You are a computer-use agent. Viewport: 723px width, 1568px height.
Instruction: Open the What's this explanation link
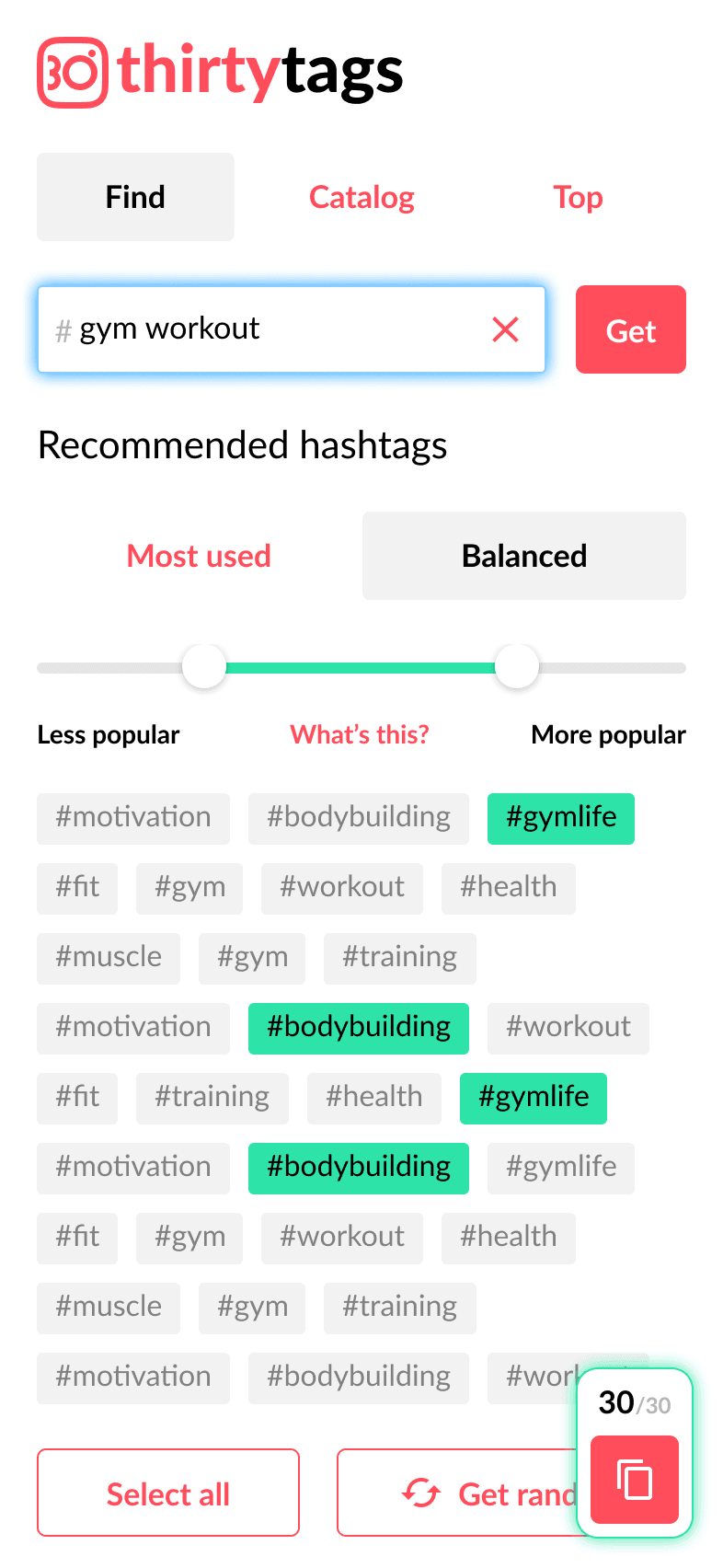[x=359, y=734]
